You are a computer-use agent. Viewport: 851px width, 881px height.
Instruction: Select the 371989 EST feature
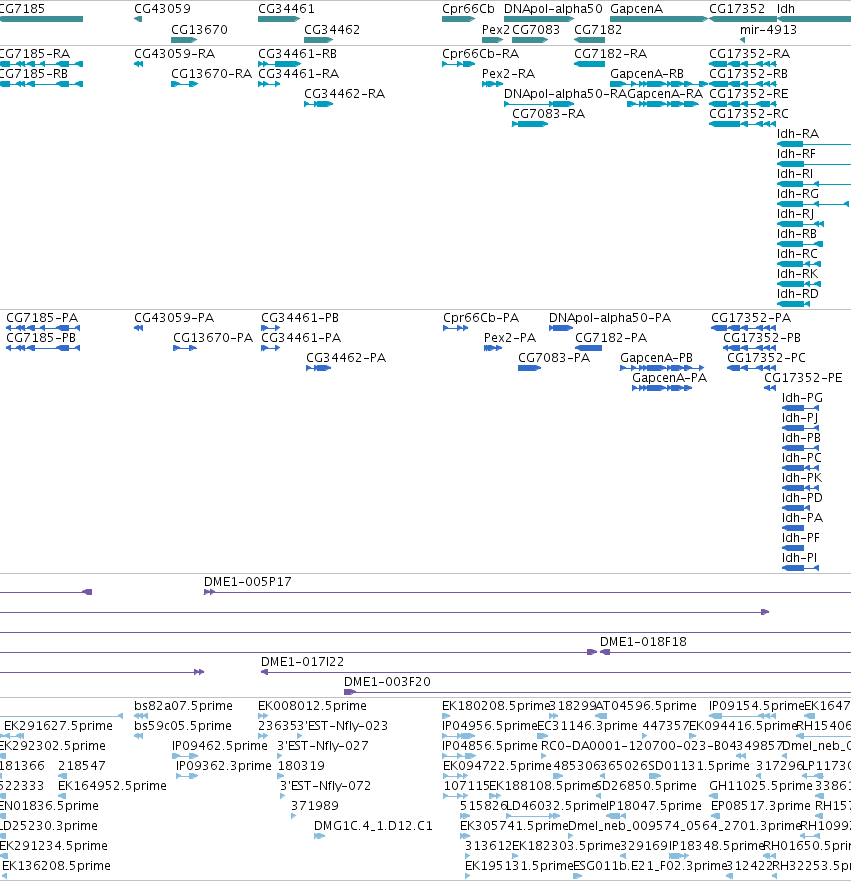[293, 816]
